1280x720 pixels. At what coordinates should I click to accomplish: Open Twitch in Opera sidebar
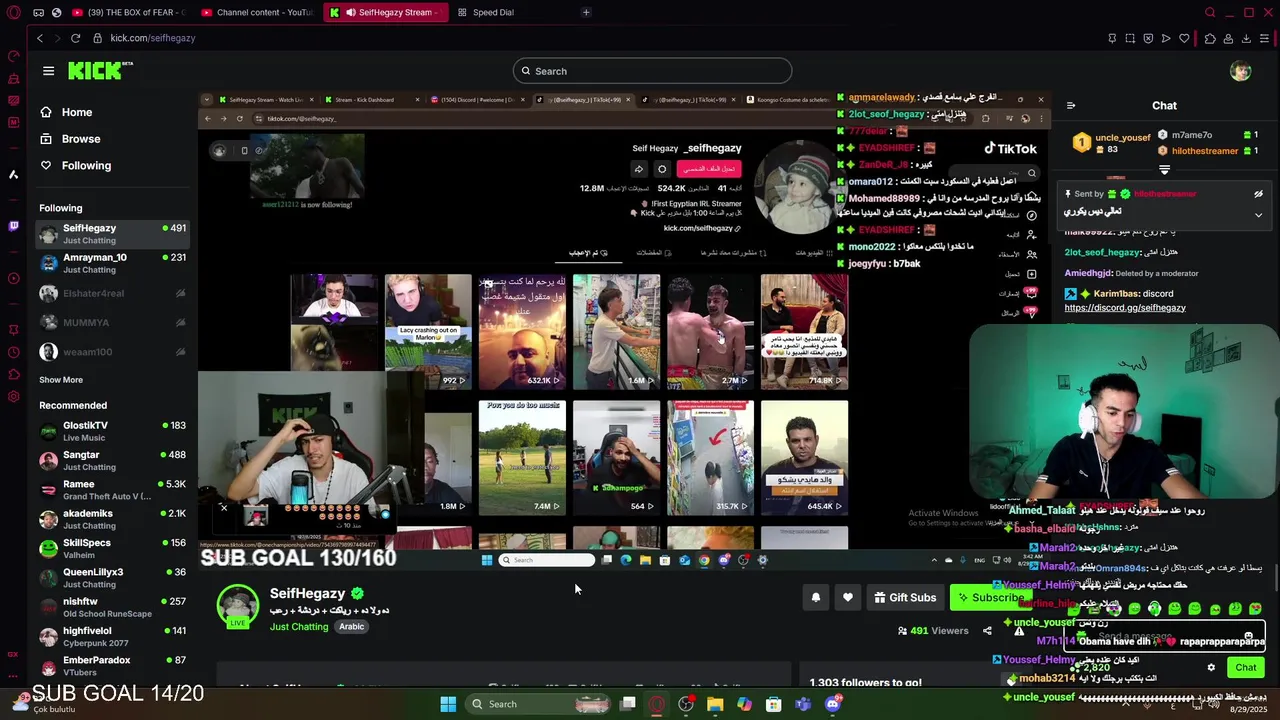coord(13,226)
